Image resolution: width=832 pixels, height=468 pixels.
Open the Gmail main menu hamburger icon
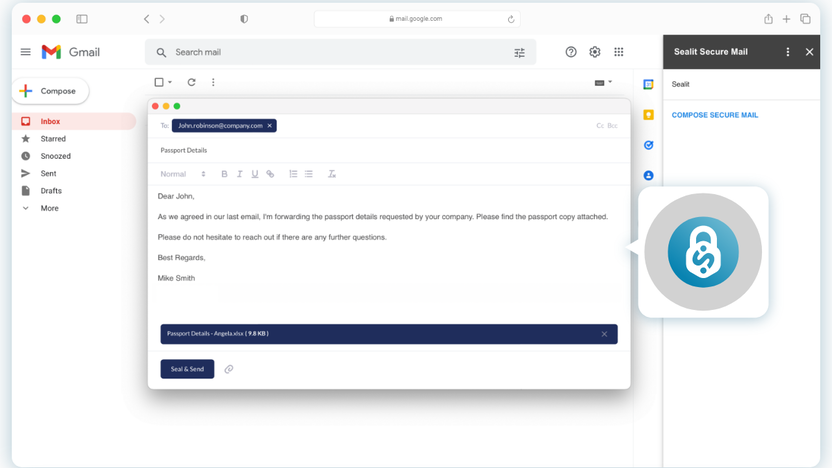(x=25, y=52)
